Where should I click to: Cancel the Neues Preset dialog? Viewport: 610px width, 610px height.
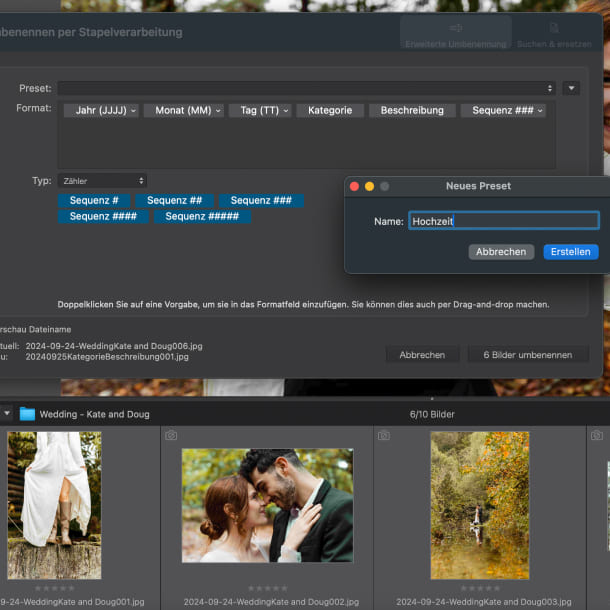pyautogui.click(x=501, y=252)
